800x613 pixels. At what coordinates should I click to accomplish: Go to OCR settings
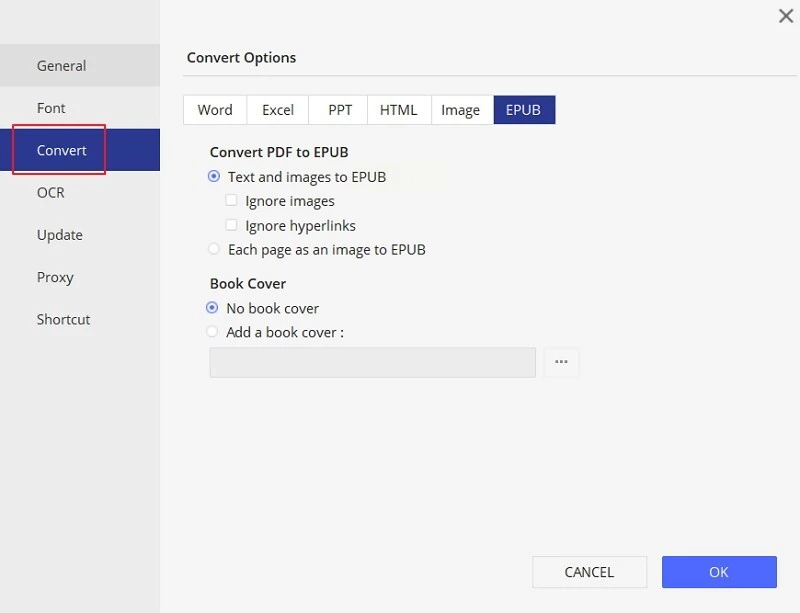(51, 192)
